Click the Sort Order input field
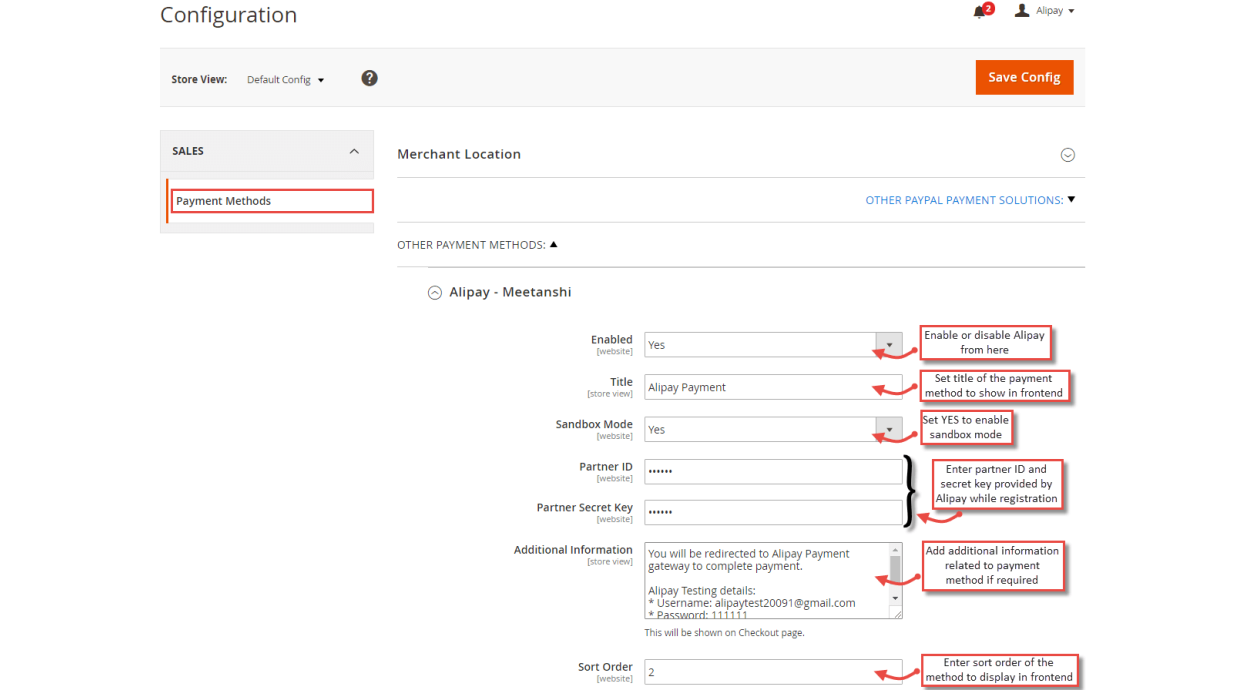Screen dimensions: 1239x690 tap(773, 672)
